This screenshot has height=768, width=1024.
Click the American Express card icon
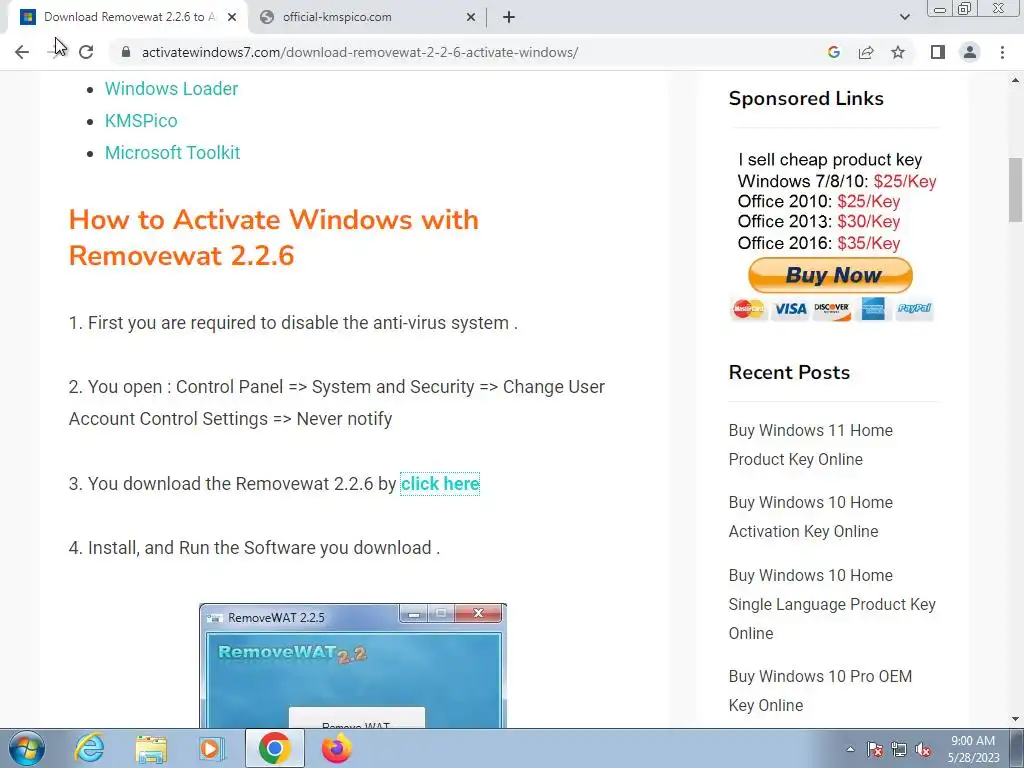[873, 309]
